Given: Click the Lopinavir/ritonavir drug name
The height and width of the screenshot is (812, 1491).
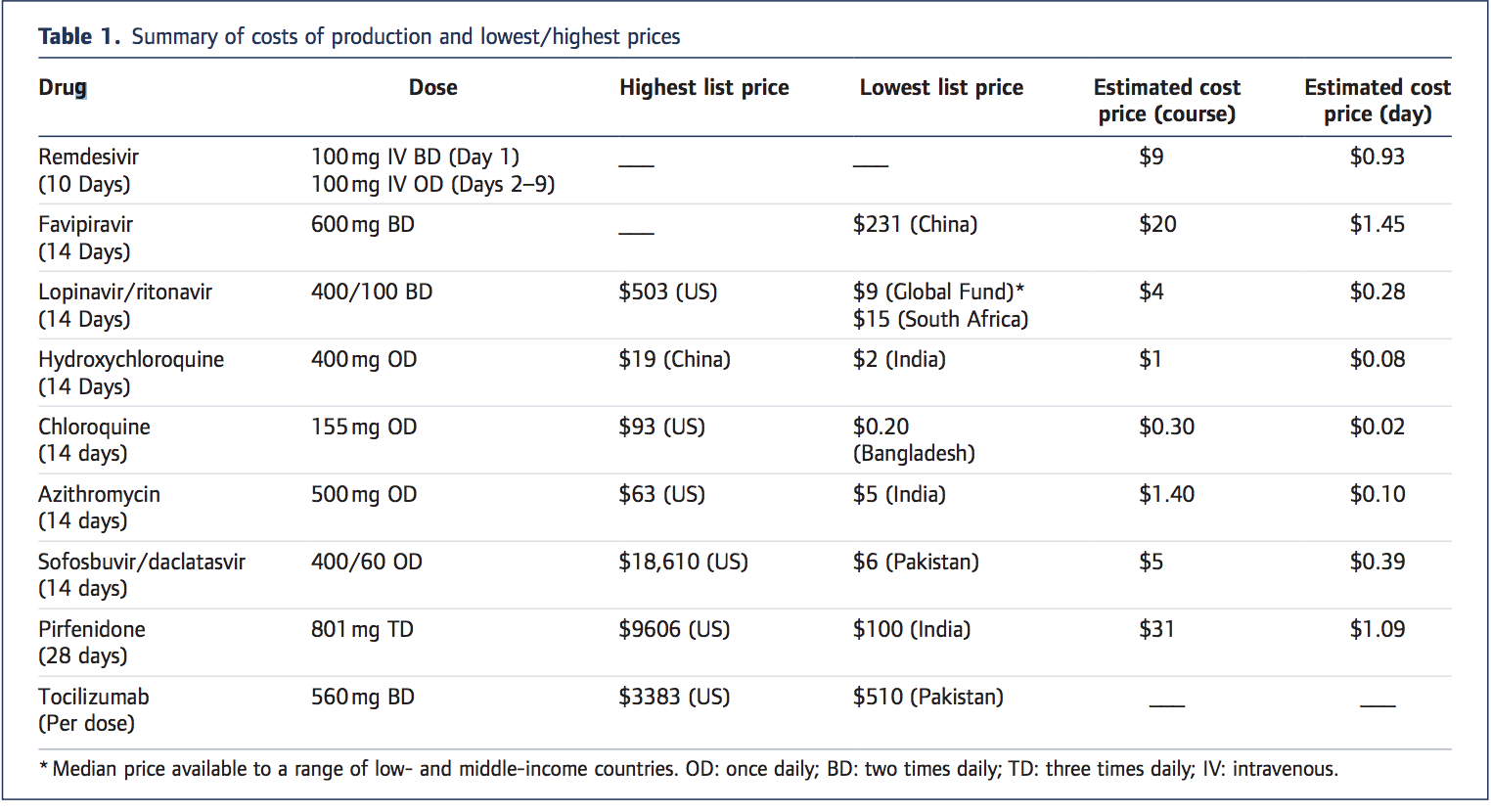Looking at the screenshot, I should click(x=125, y=293).
